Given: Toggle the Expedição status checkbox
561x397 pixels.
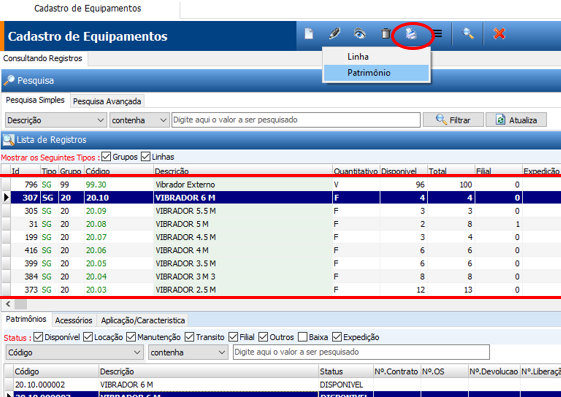Looking at the screenshot, I should pos(337,337).
